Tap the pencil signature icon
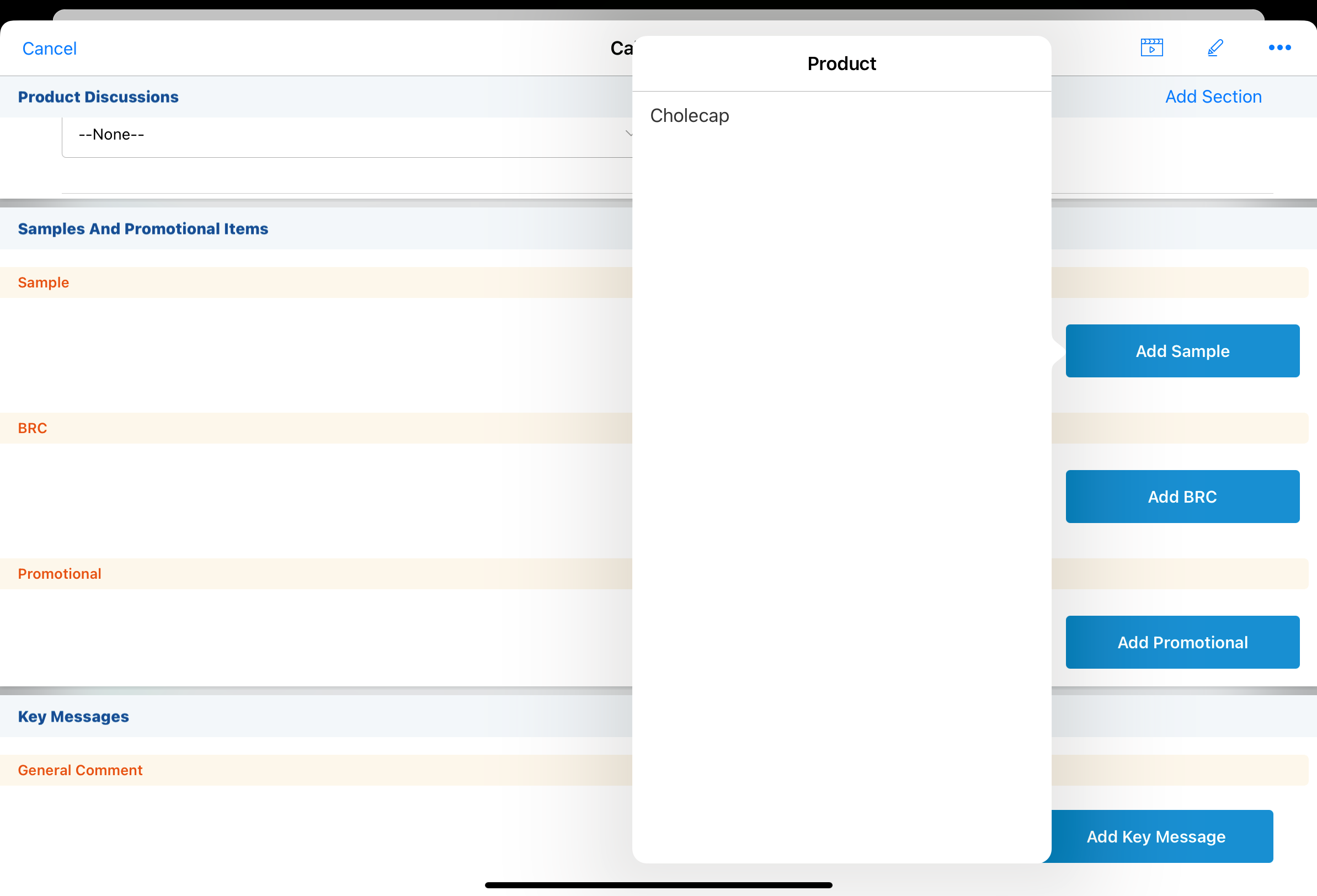The image size is (1317, 896). pyautogui.click(x=1215, y=47)
